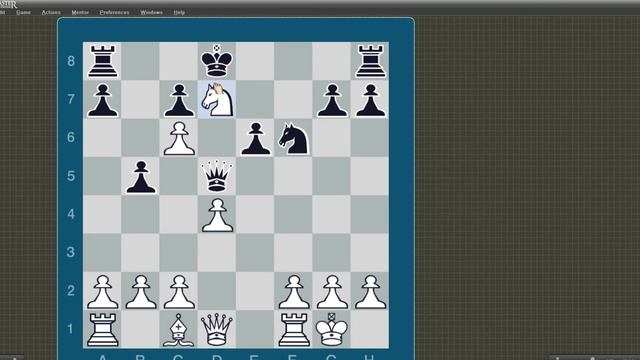Open the Preferences menu
Viewport: 640px width, 360px height.
[114, 12]
